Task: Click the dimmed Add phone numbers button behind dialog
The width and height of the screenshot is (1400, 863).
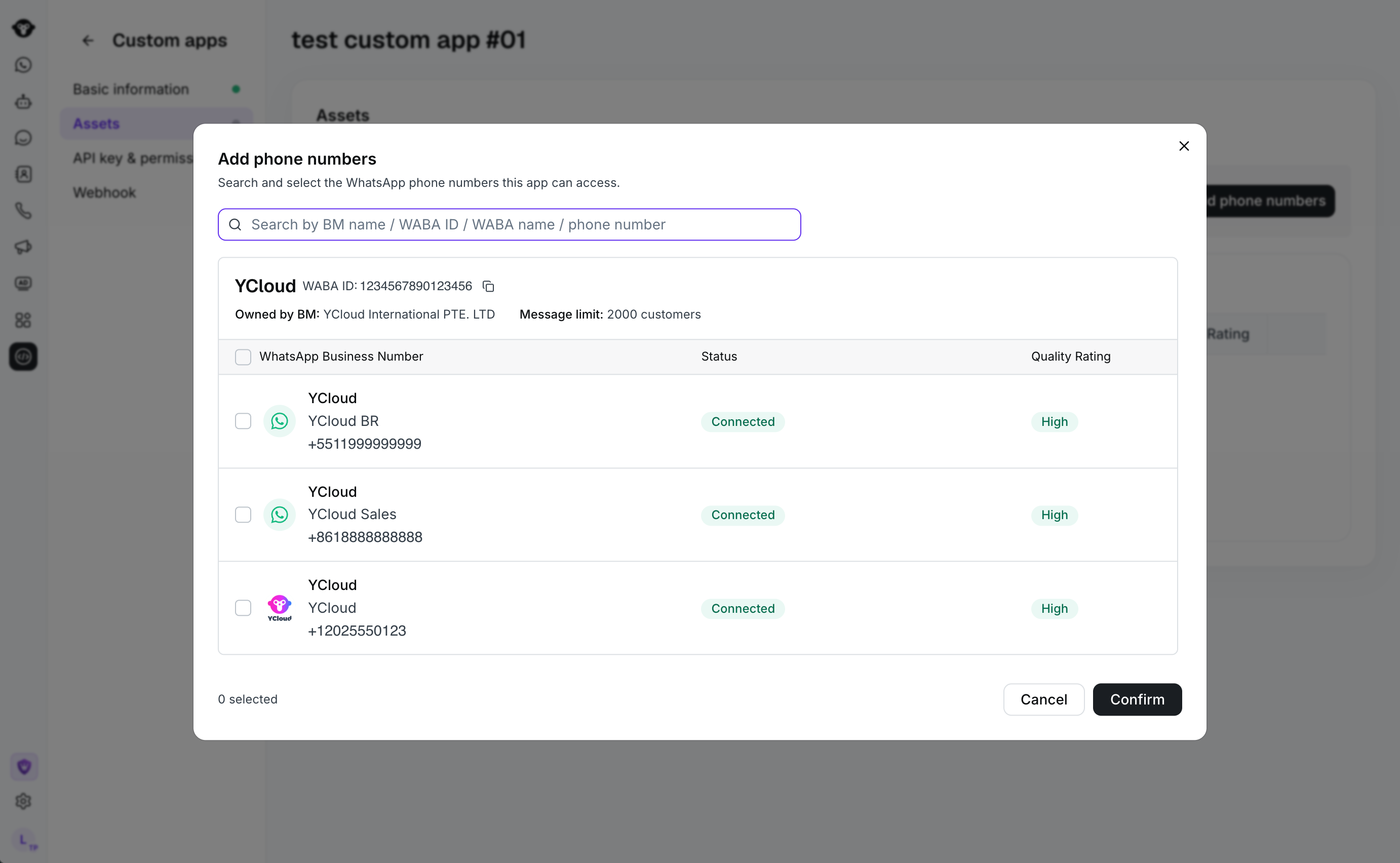Action: 1271,201
